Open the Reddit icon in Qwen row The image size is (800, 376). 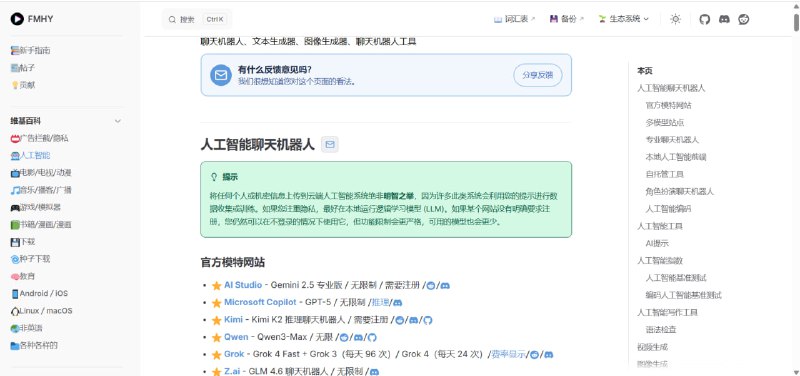(x=344, y=338)
